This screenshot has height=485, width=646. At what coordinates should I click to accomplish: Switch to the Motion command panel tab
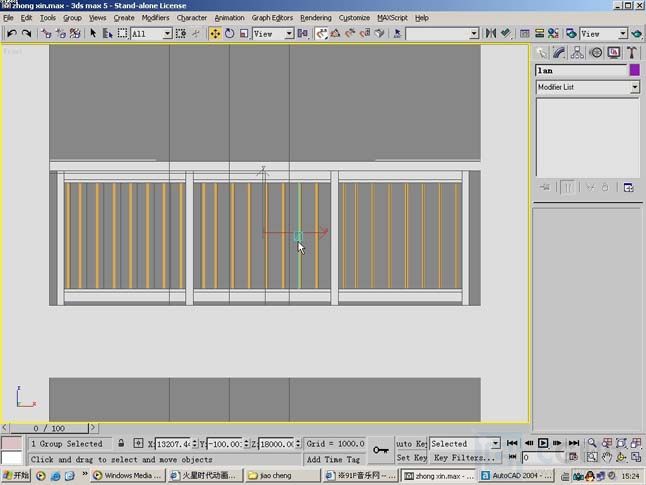[x=596, y=52]
